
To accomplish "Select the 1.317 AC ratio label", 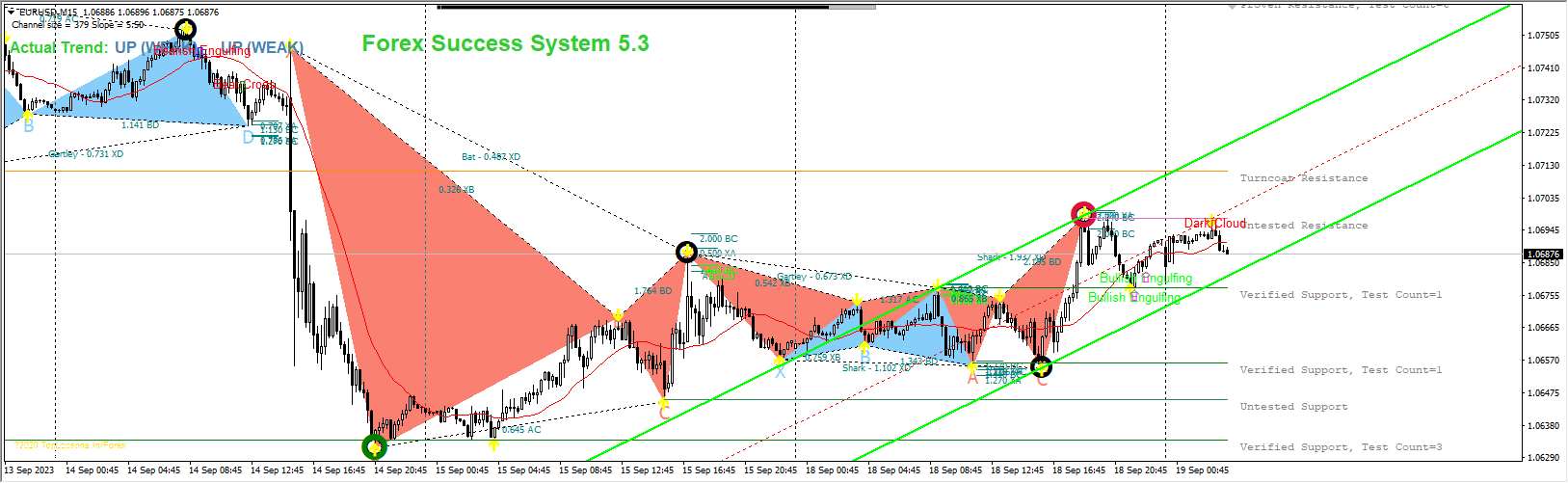I will click(898, 299).
